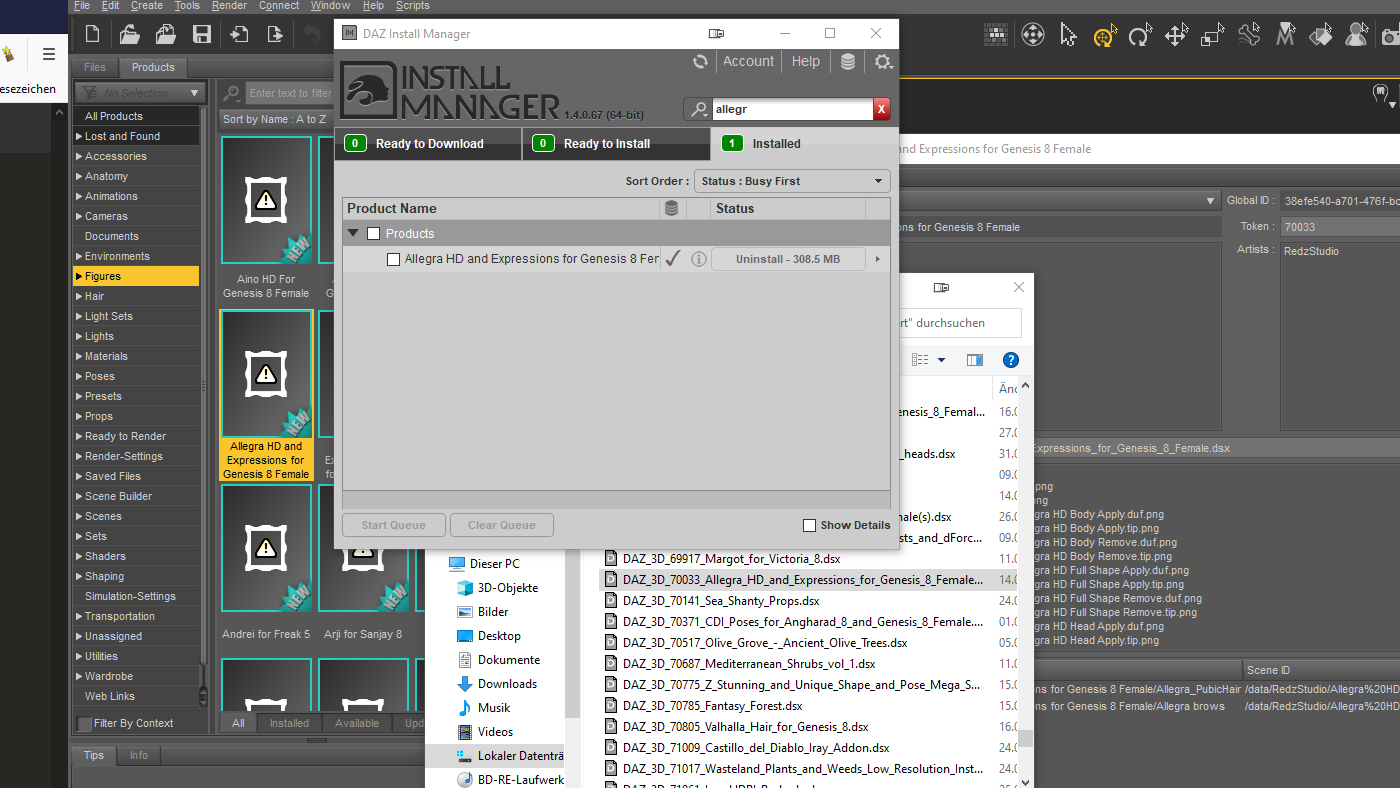Click the magnifier search options icon in Install Manager

tap(698, 109)
